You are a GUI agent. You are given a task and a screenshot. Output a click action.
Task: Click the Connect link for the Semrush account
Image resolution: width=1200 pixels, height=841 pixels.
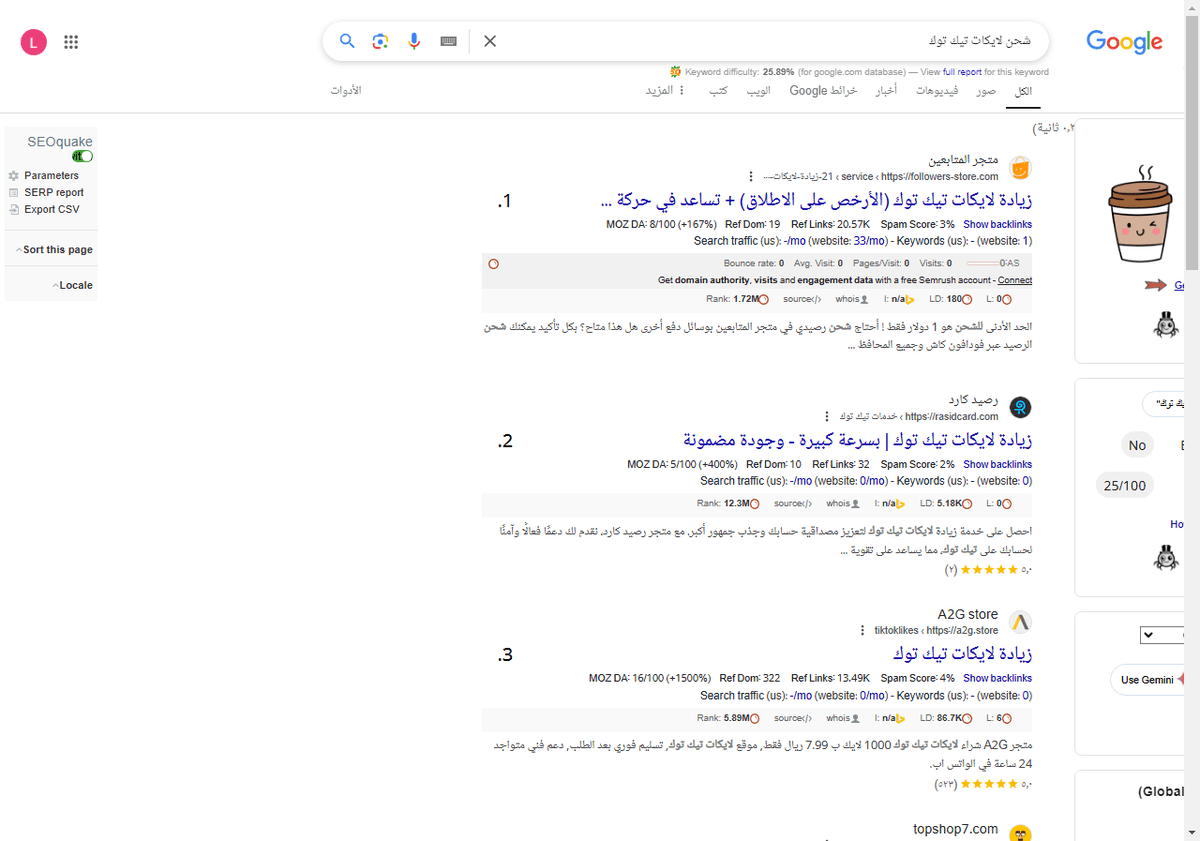click(1014, 280)
